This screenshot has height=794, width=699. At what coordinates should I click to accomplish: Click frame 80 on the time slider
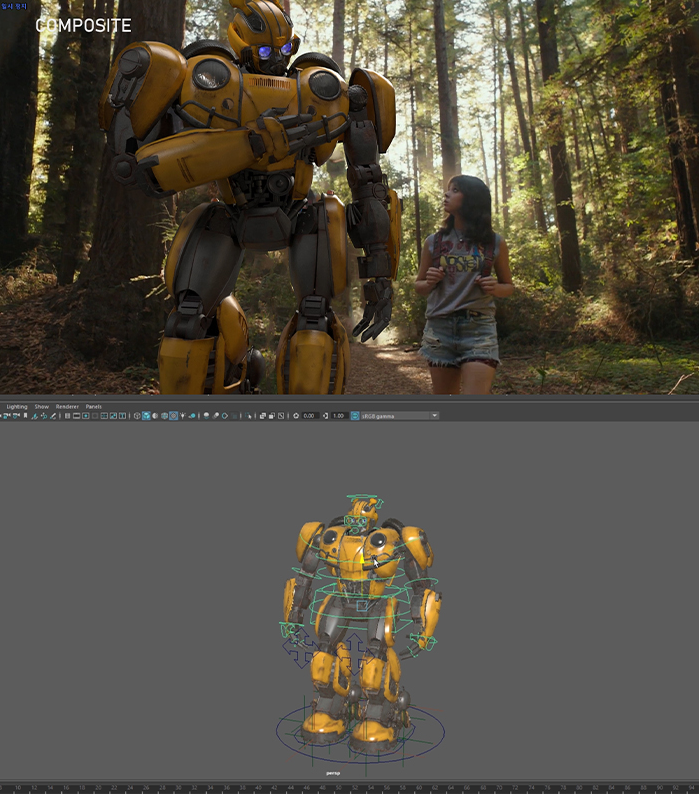pos(577,788)
